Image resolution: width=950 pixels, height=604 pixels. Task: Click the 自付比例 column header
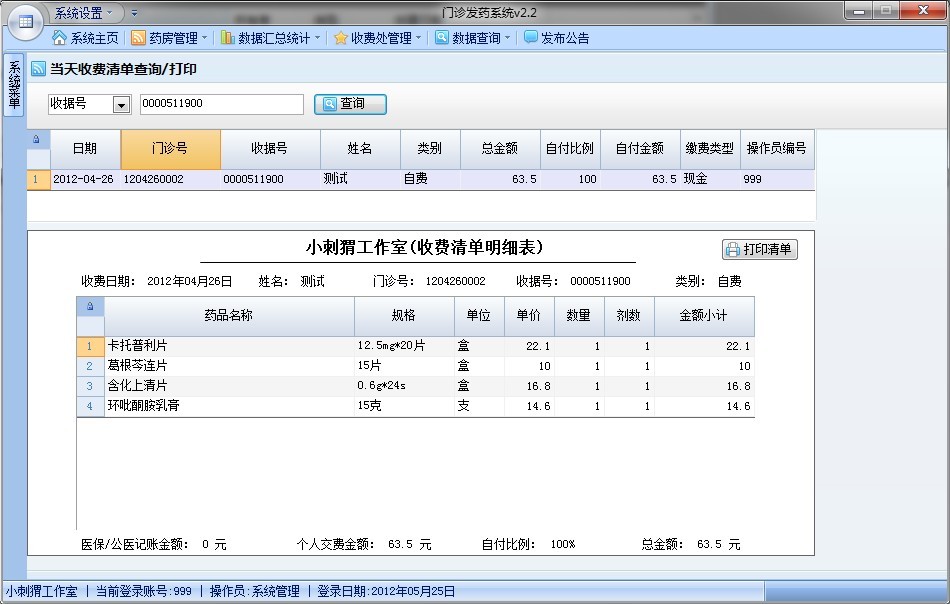(570, 149)
